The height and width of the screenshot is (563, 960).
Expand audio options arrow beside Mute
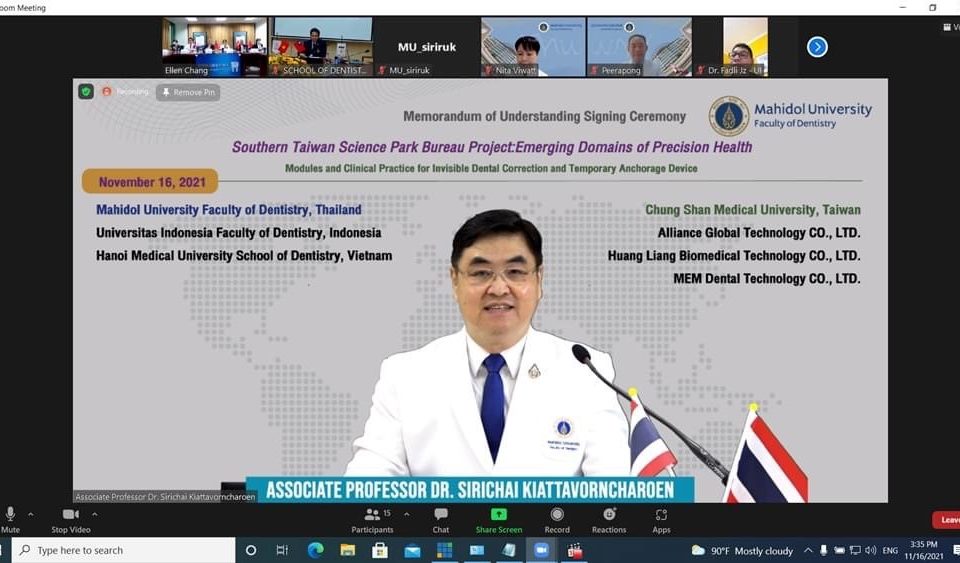point(31,514)
